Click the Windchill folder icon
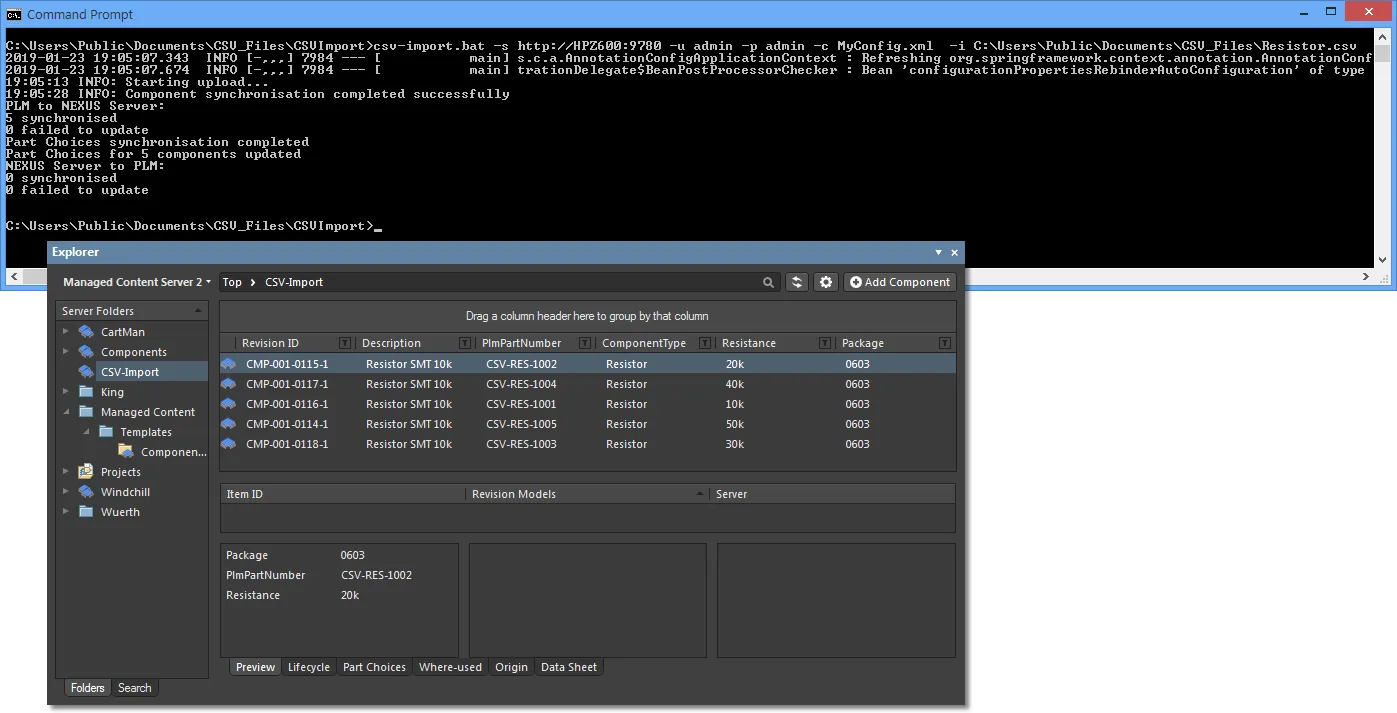The height and width of the screenshot is (713, 1397). coord(85,492)
